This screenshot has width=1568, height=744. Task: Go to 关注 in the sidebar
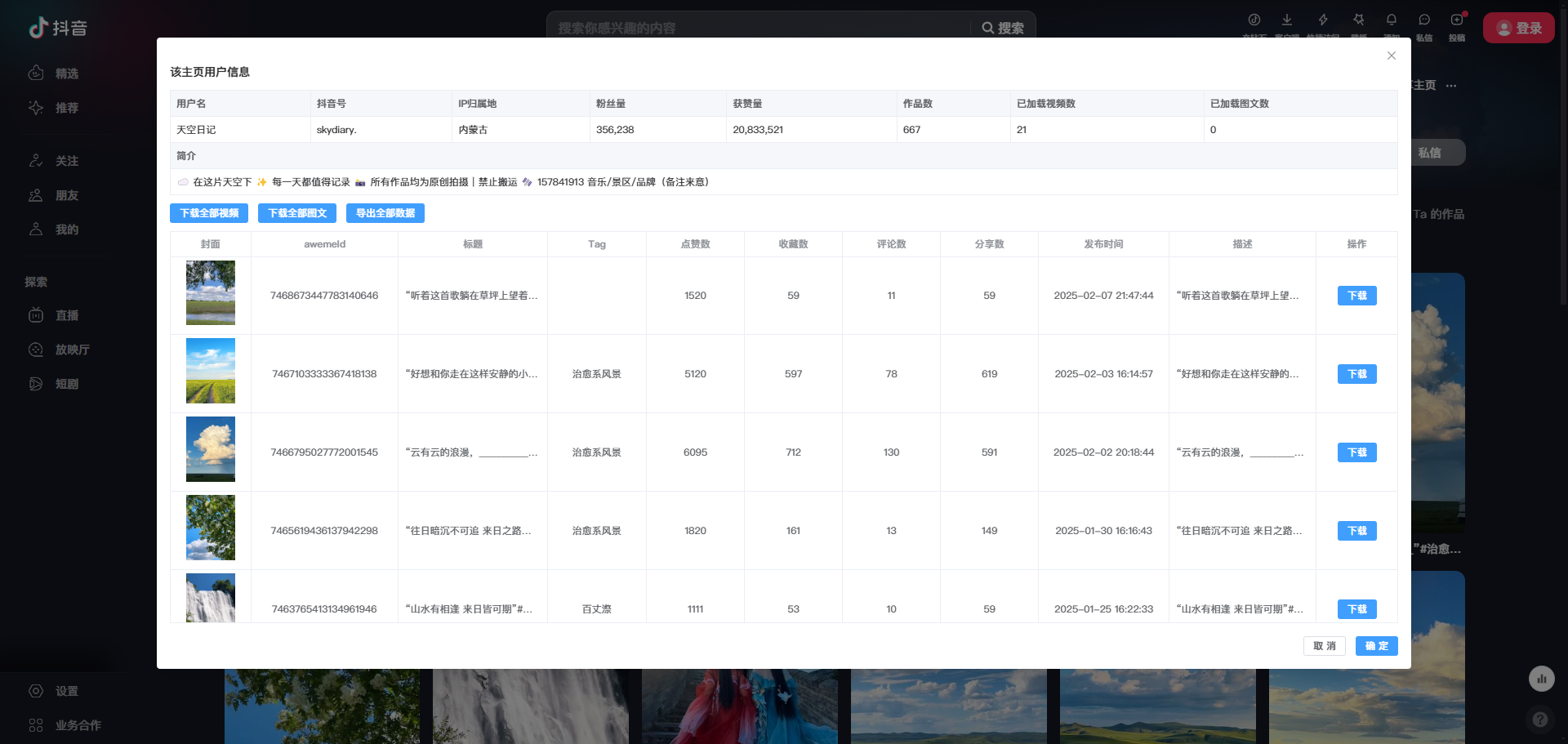pyautogui.click(x=54, y=161)
